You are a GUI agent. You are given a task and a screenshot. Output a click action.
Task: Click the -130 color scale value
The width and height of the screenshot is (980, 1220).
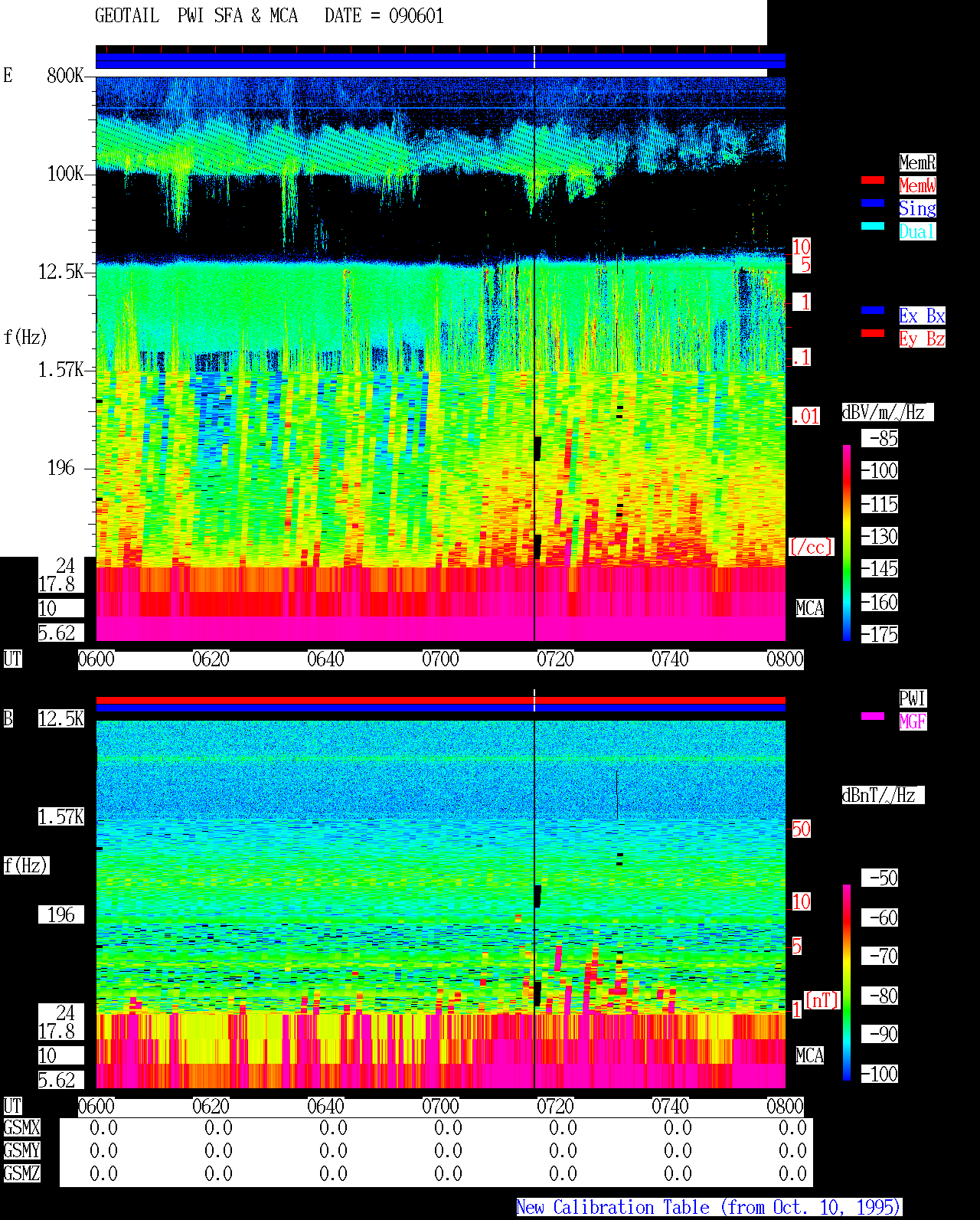tap(880, 536)
